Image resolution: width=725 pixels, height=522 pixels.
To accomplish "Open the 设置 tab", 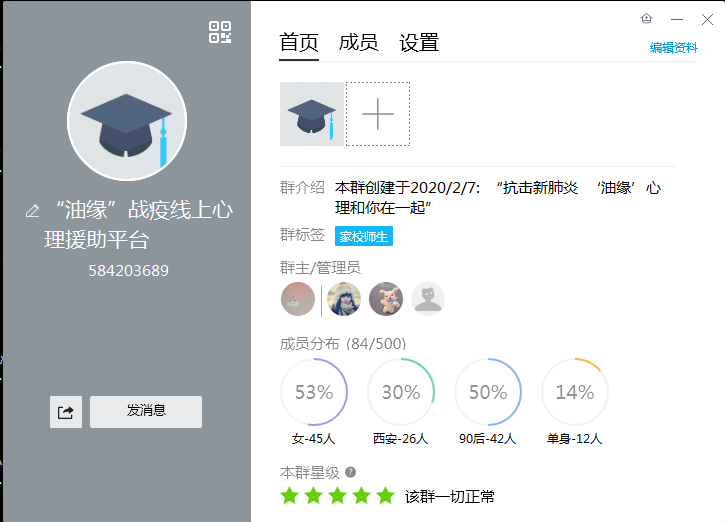I will [x=419, y=43].
